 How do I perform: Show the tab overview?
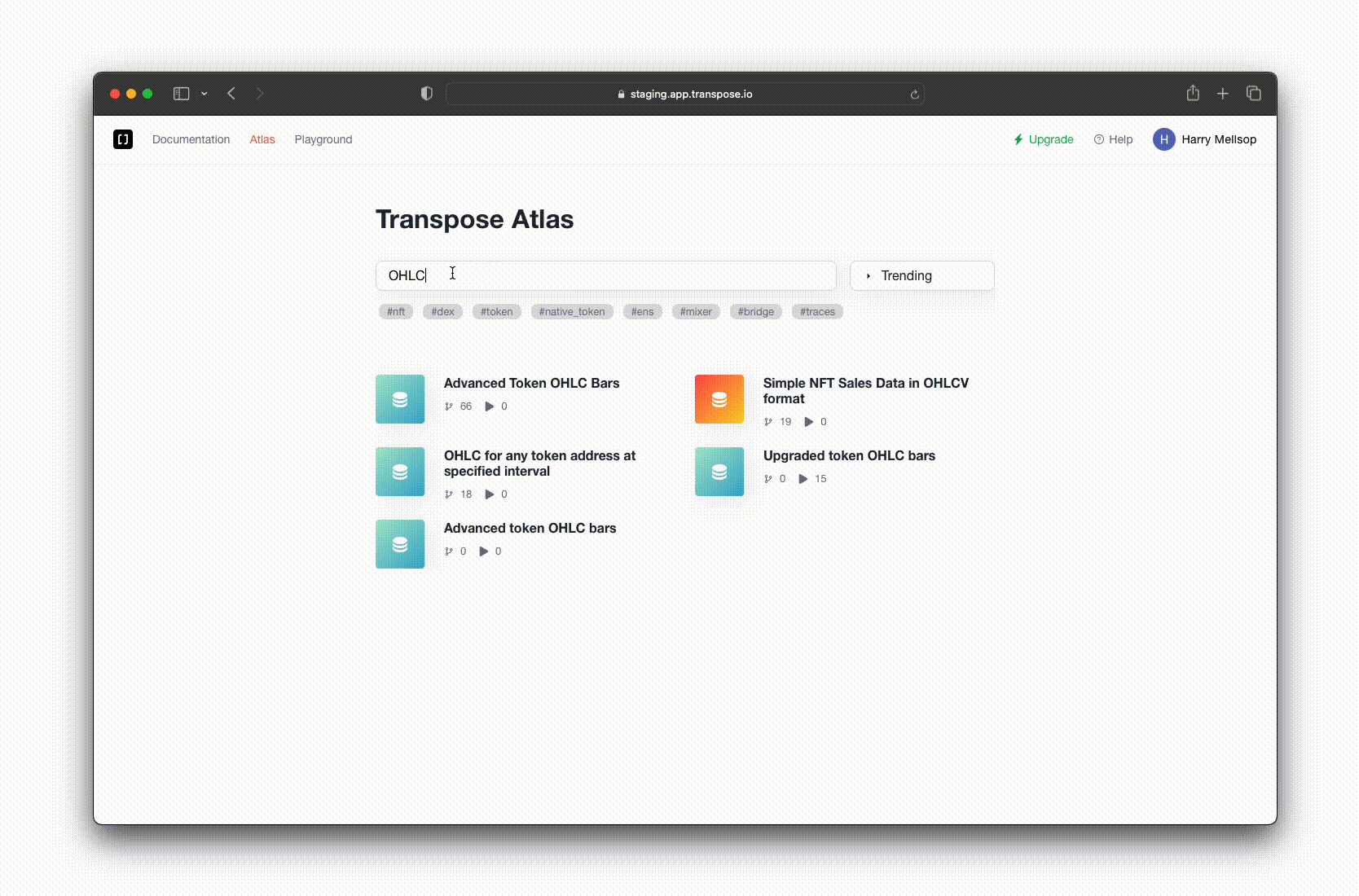click(x=1254, y=94)
